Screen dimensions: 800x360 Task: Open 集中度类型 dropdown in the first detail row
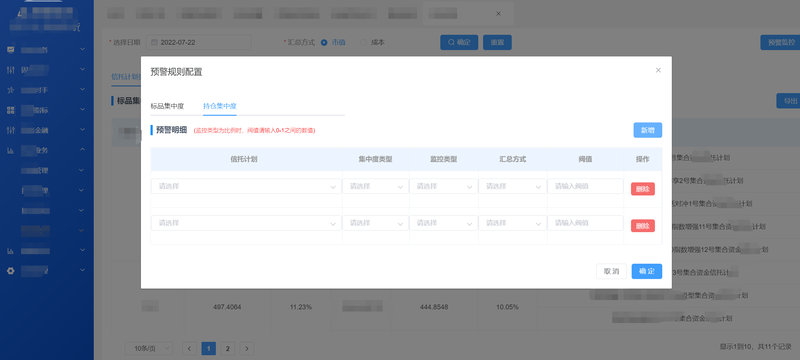tap(376, 187)
